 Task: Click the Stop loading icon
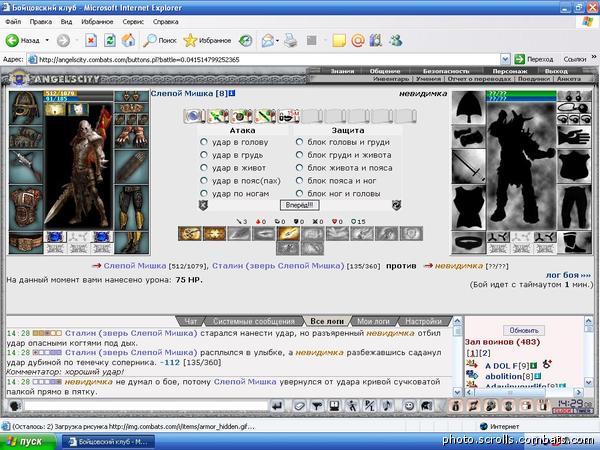[x=91, y=40]
